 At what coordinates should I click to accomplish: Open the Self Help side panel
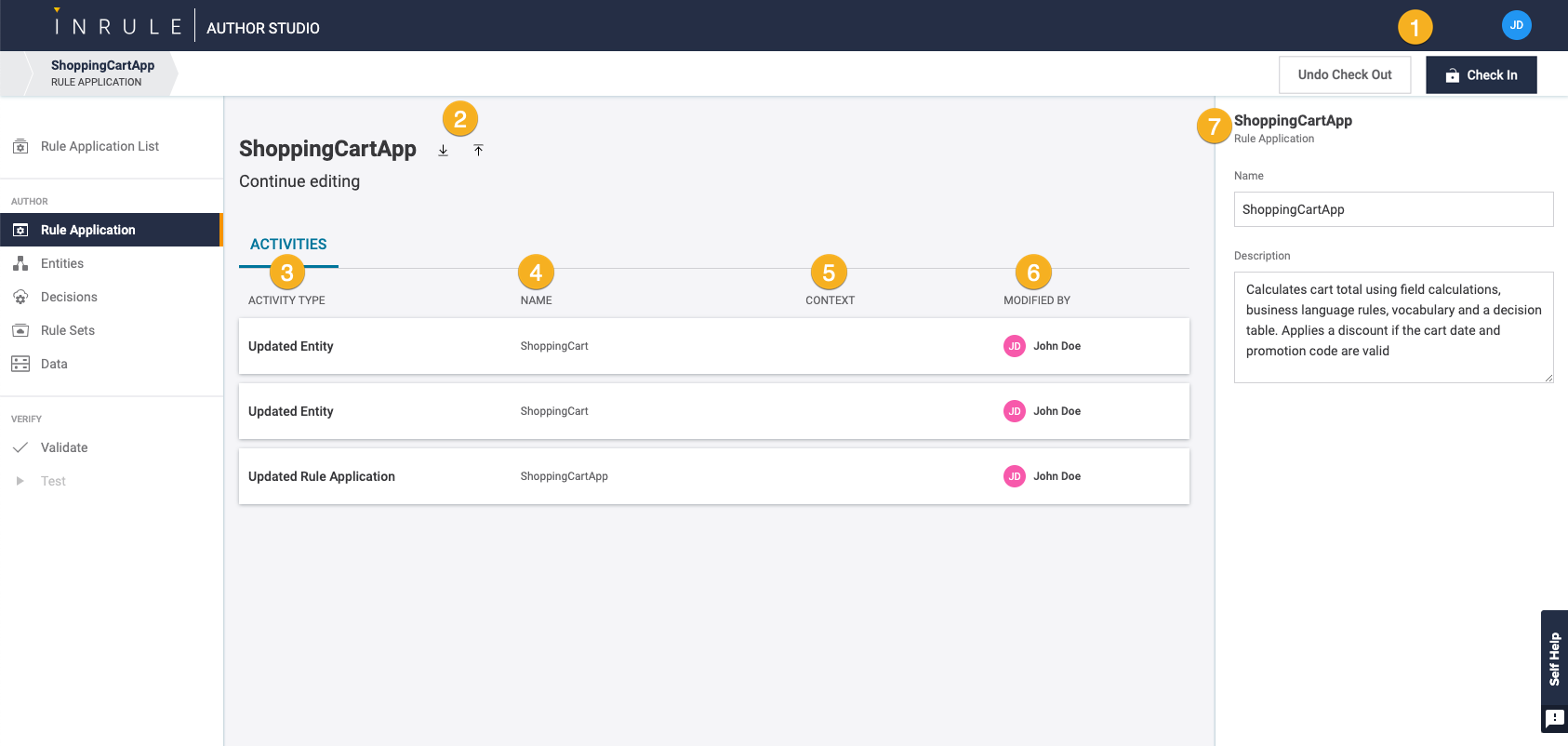click(x=1554, y=659)
